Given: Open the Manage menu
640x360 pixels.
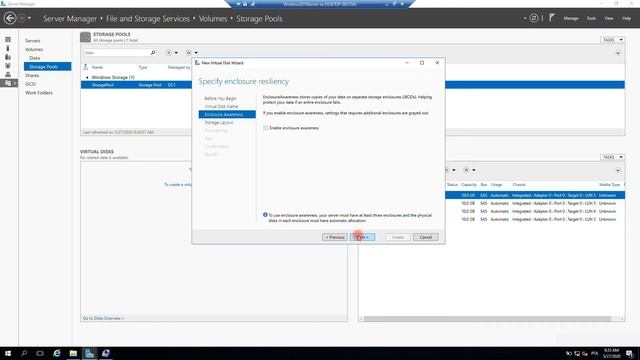Looking at the screenshot, I should click(x=571, y=18).
